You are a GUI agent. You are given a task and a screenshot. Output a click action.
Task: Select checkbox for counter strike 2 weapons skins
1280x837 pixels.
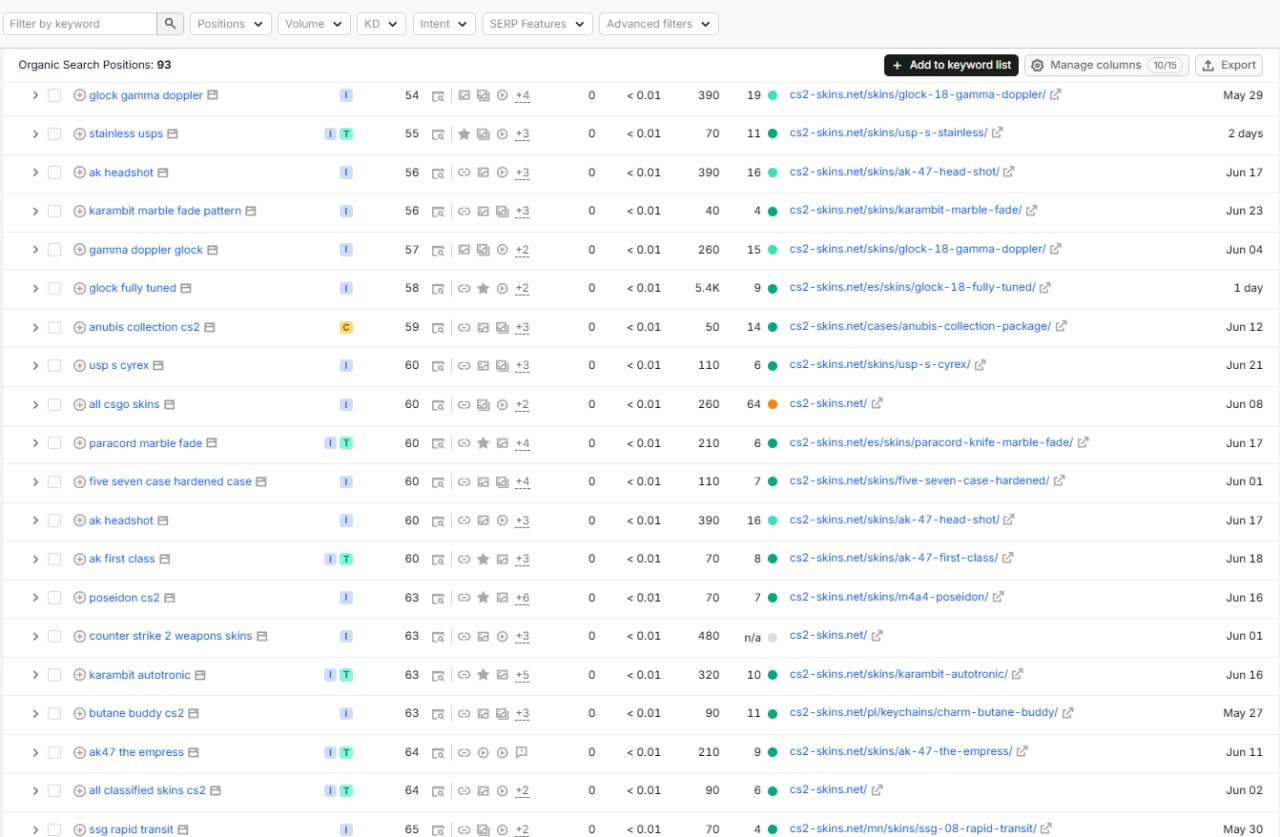pyautogui.click(x=55, y=637)
